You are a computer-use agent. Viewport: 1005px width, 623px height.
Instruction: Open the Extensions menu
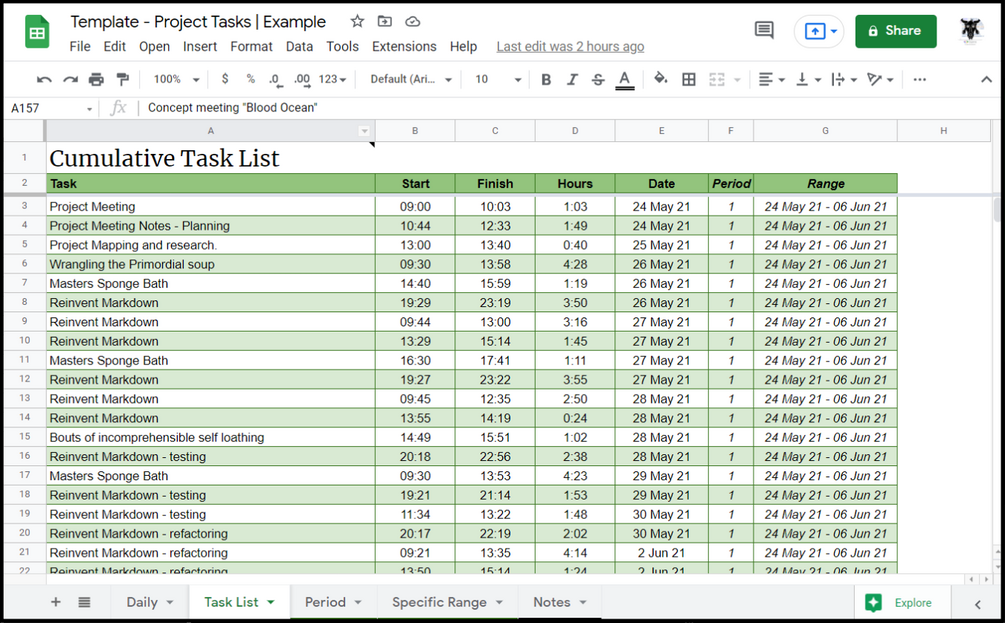[404, 46]
